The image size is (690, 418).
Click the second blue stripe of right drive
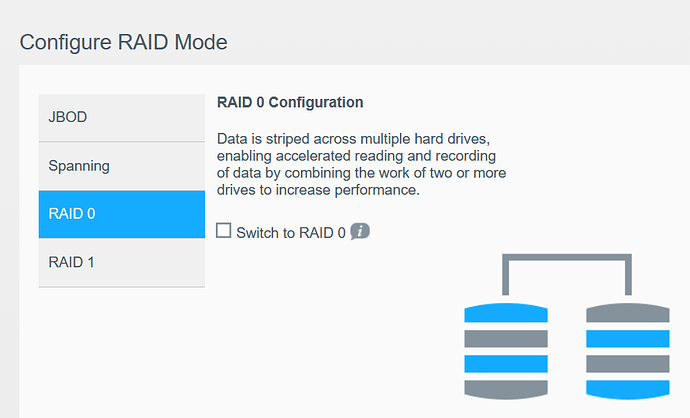coord(627,338)
